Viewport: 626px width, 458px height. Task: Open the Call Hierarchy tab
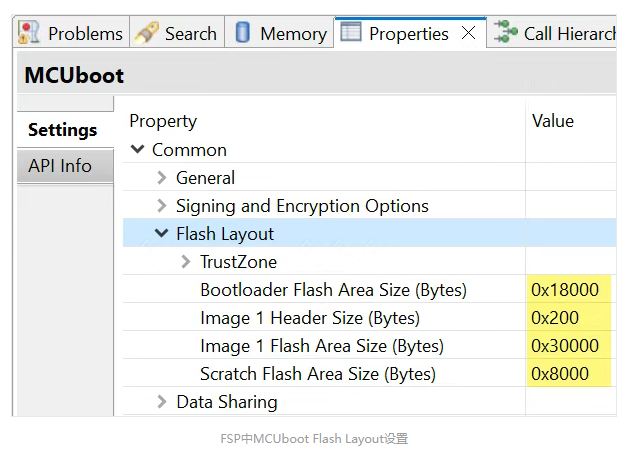point(552,33)
